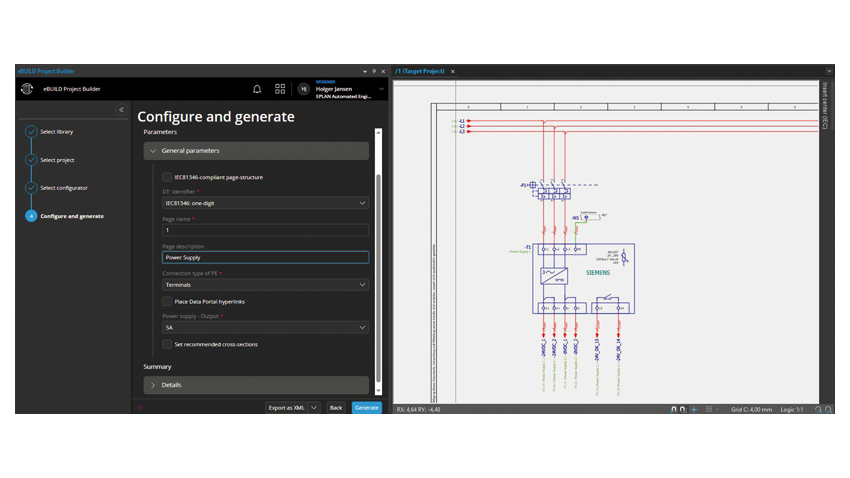Open the user account menu chevron
The image size is (850, 478).
pos(381,89)
